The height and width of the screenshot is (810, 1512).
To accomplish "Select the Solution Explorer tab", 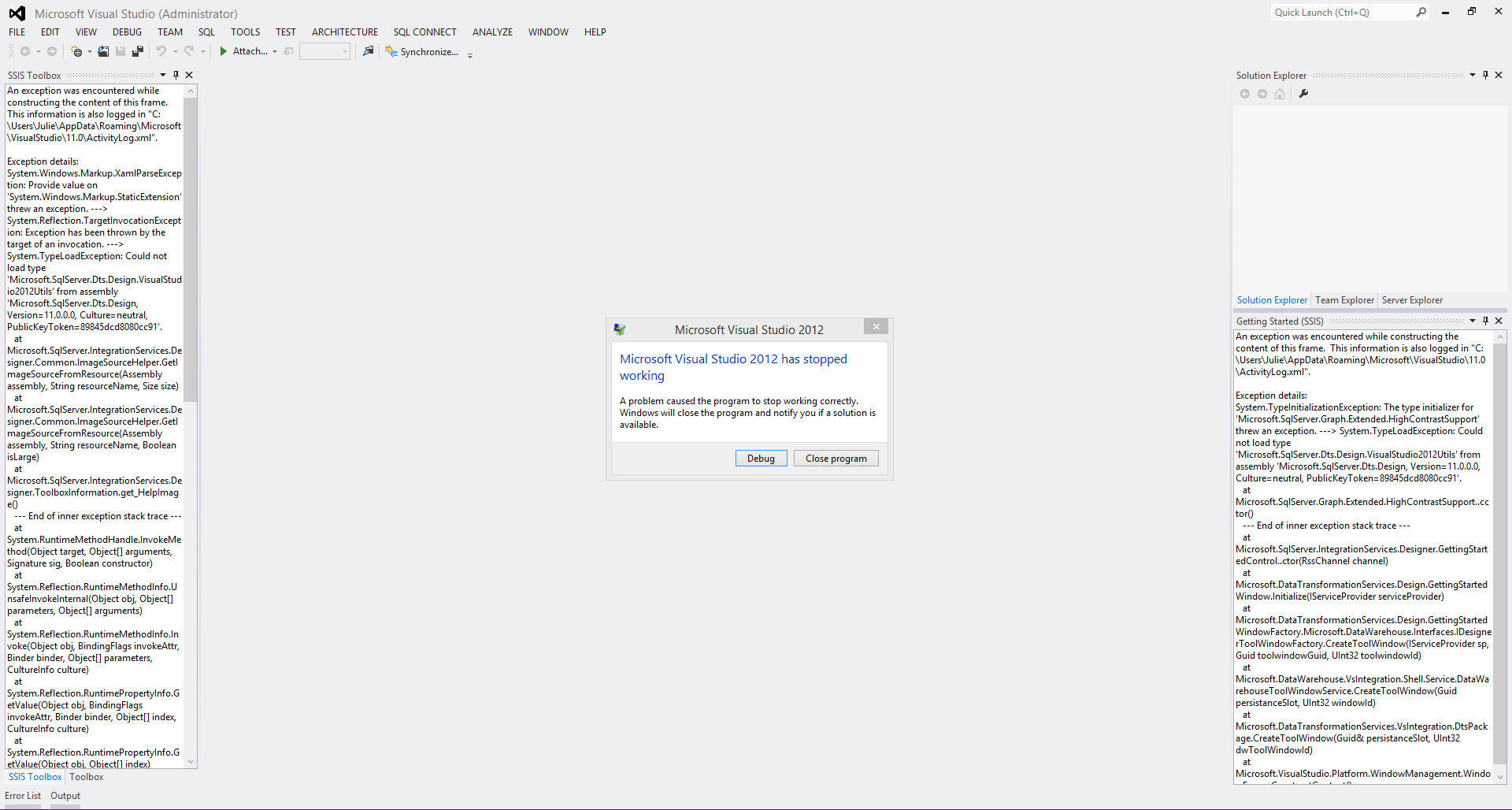I will pyautogui.click(x=1272, y=300).
